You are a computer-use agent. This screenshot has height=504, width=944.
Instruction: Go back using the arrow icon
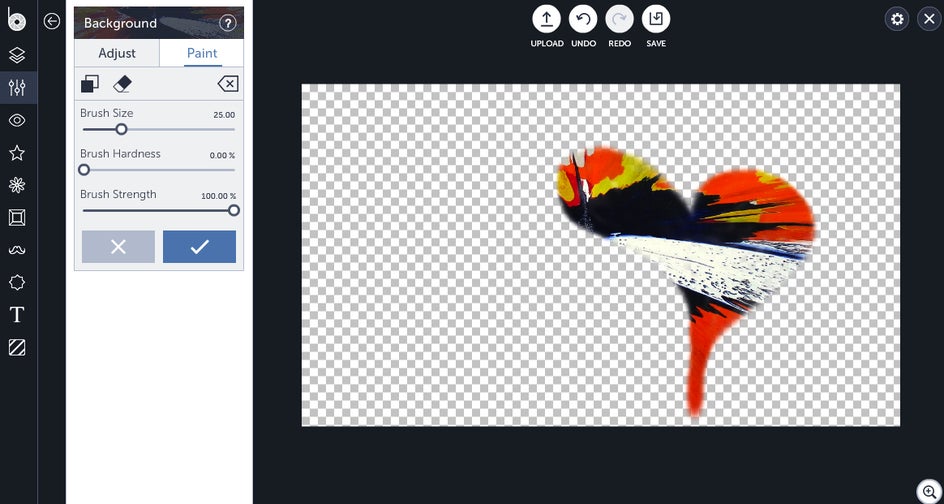tap(52, 21)
